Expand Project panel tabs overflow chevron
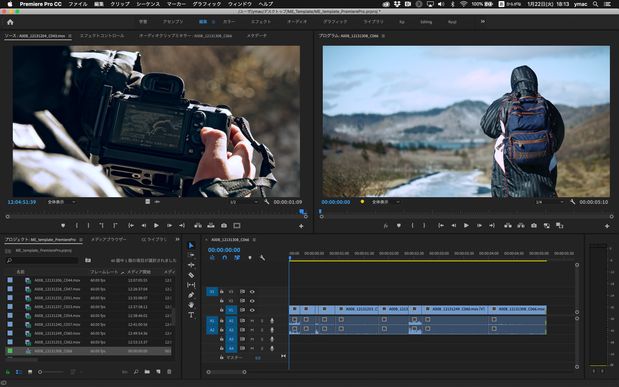The height and width of the screenshot is (387, 619). [x=177, y=240]
